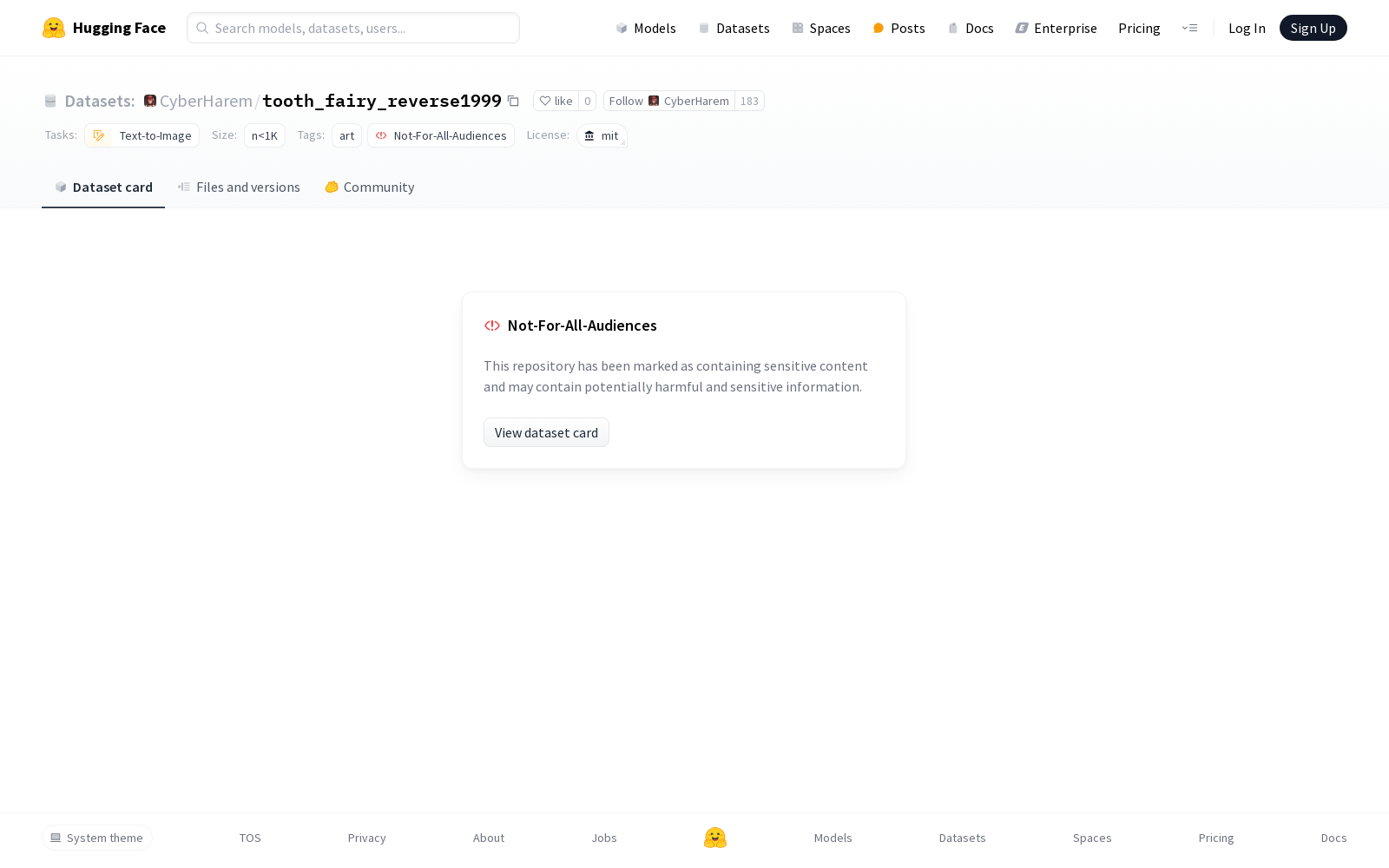Select the n<1K size tag
This screenshot has width=1389, height=868.
[x=265, y=135]
